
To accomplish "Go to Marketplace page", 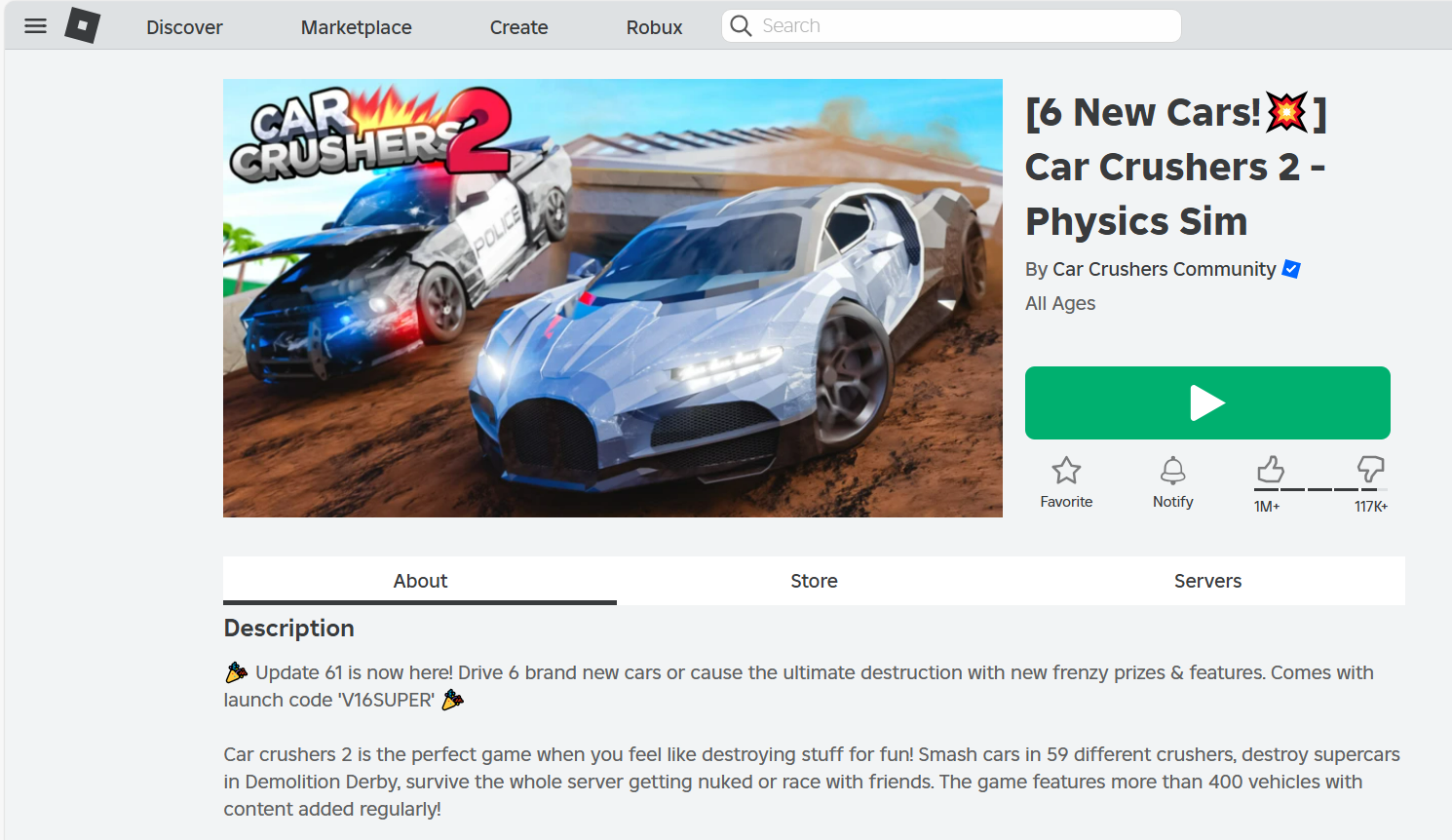I will (357, 27).
